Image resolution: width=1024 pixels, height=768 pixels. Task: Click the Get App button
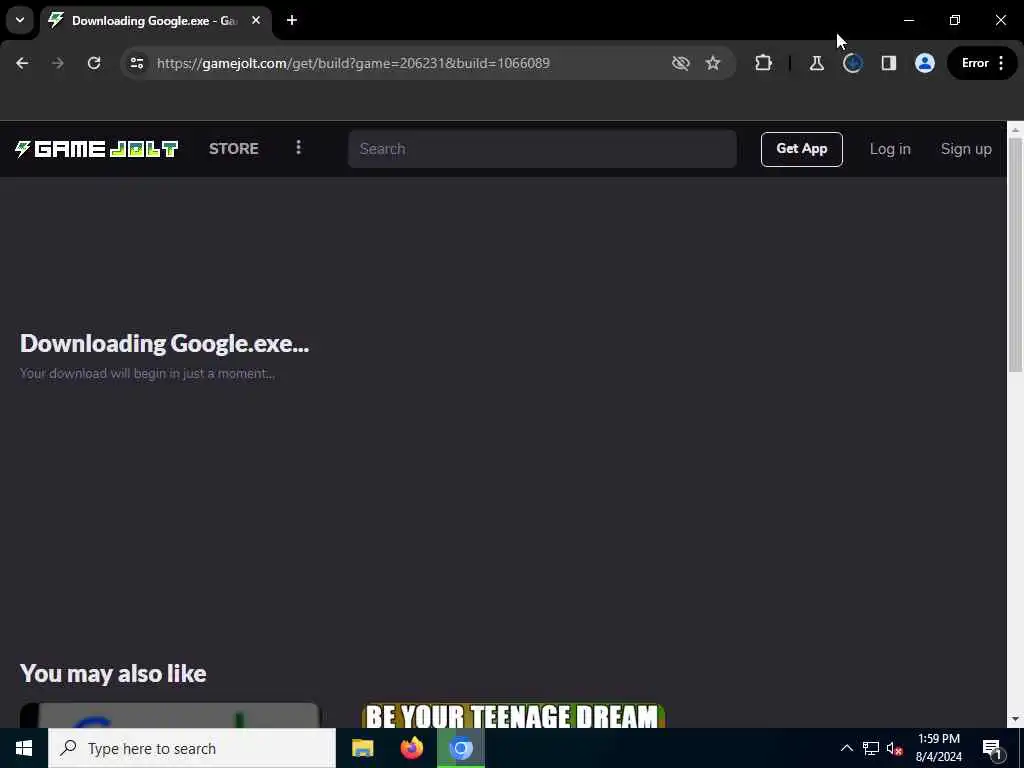801,149
